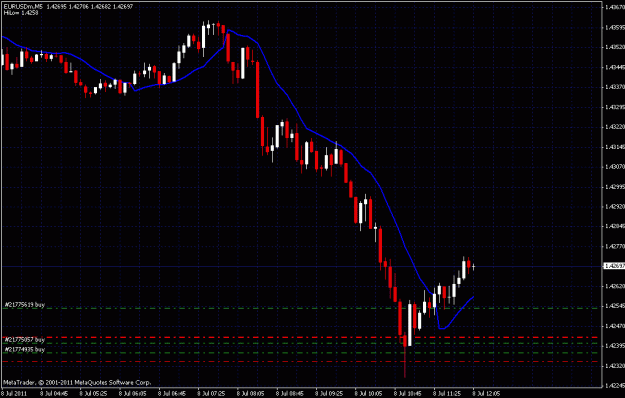Click the 1.43370 price scale label
625x398 pixels.
615,87
